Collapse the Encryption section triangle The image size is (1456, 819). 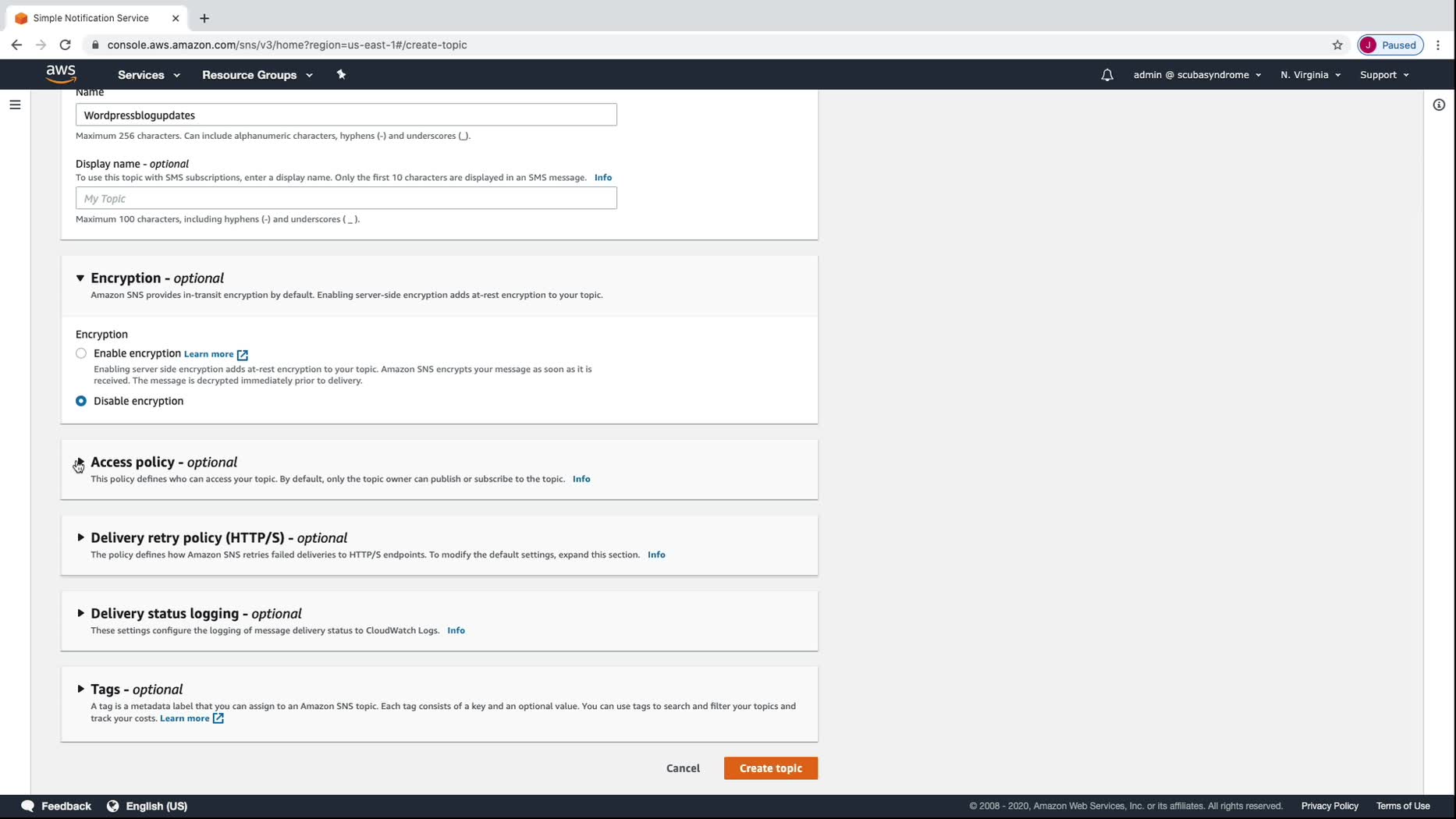[80, 278]
